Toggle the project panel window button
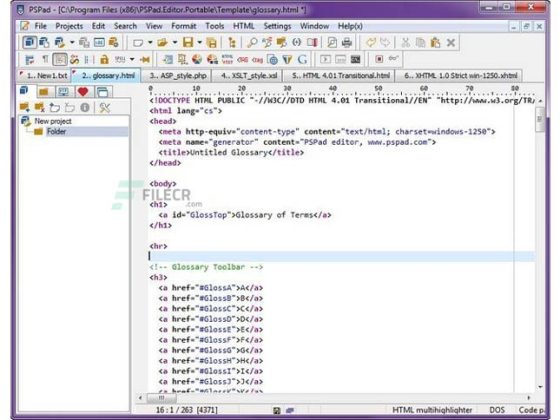560x420 pixels. tap(30, 42)
